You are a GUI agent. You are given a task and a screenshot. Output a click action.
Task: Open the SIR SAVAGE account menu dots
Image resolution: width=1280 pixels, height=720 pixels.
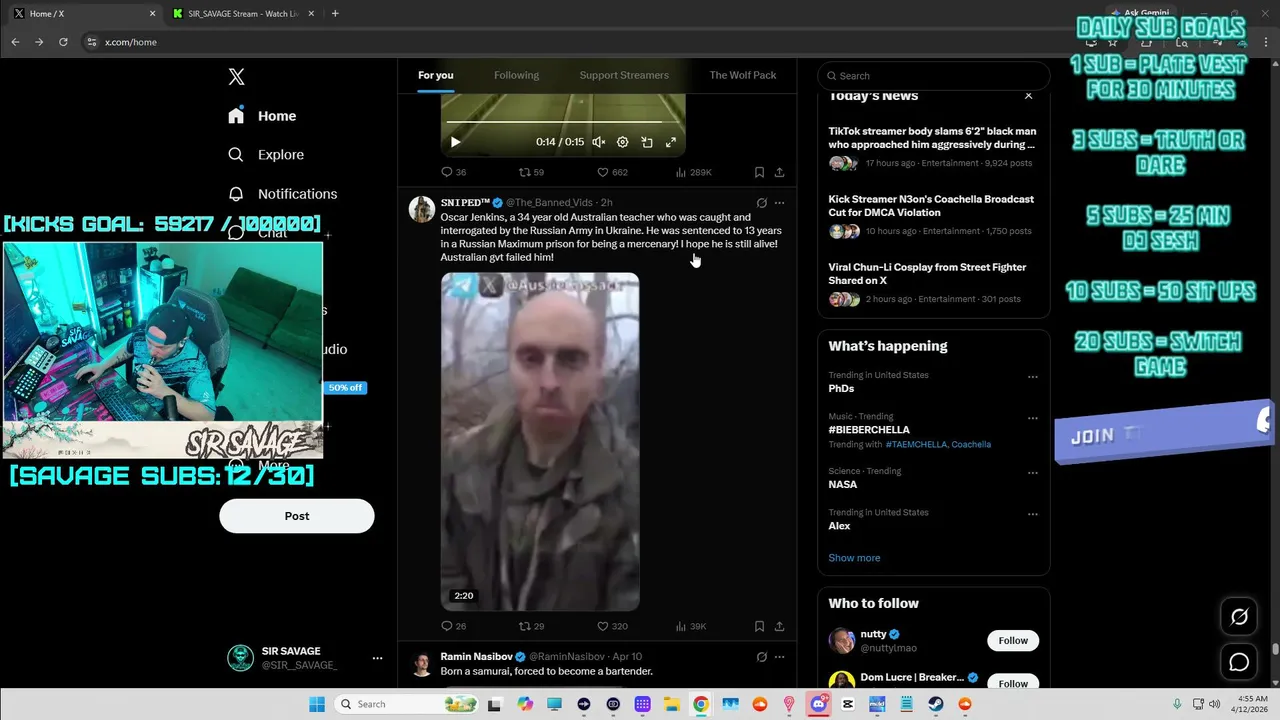pos(377,658)
